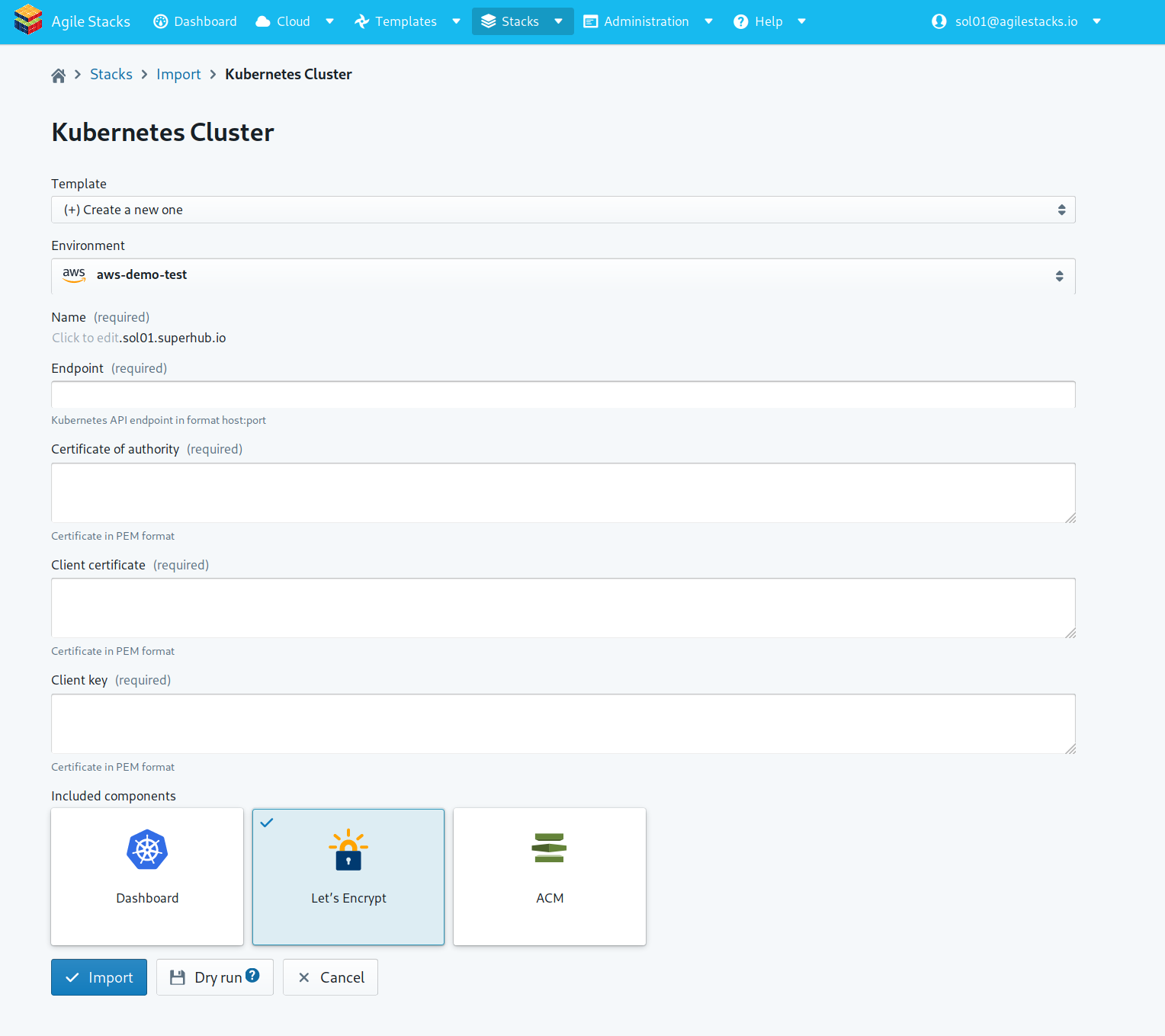Click the Help question mark icon
Screen dimensions: 1165x1036
coord(740,21)
